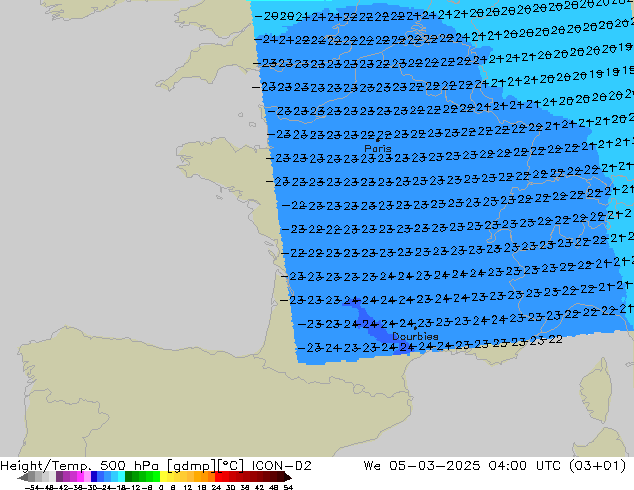Click the '-54' label under the scale

point(34,488)
